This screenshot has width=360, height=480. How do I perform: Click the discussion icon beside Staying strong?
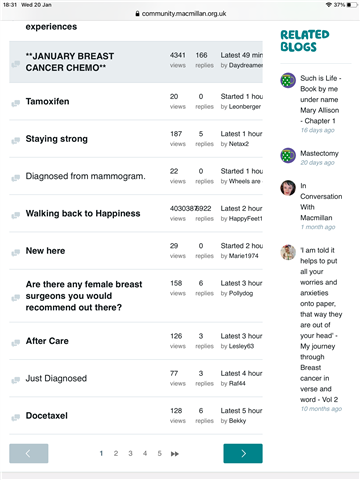pyautogui.click(x=16, y=141)
